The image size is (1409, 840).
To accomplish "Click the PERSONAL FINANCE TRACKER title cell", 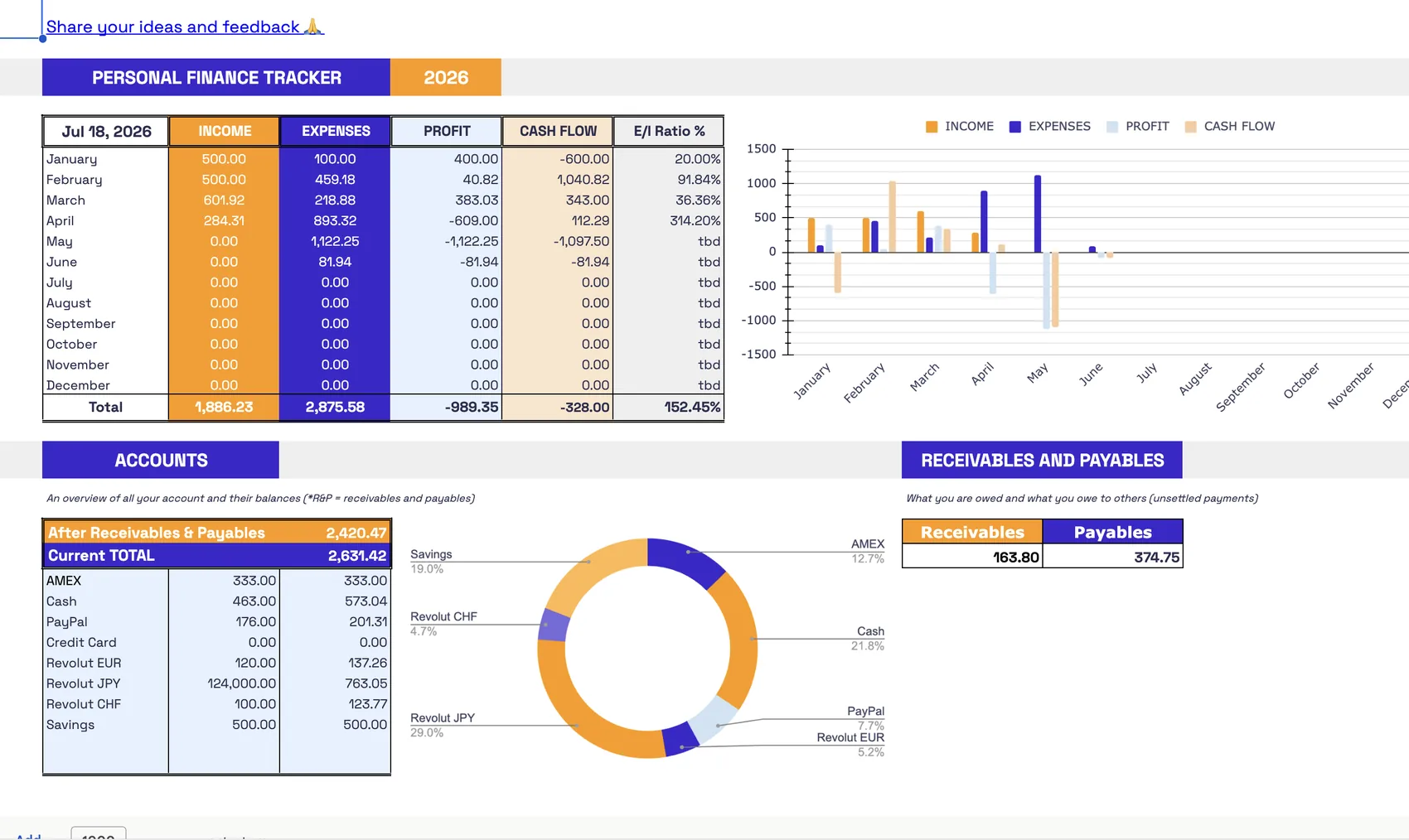I will pyautogui.click(x=216, y=77).
